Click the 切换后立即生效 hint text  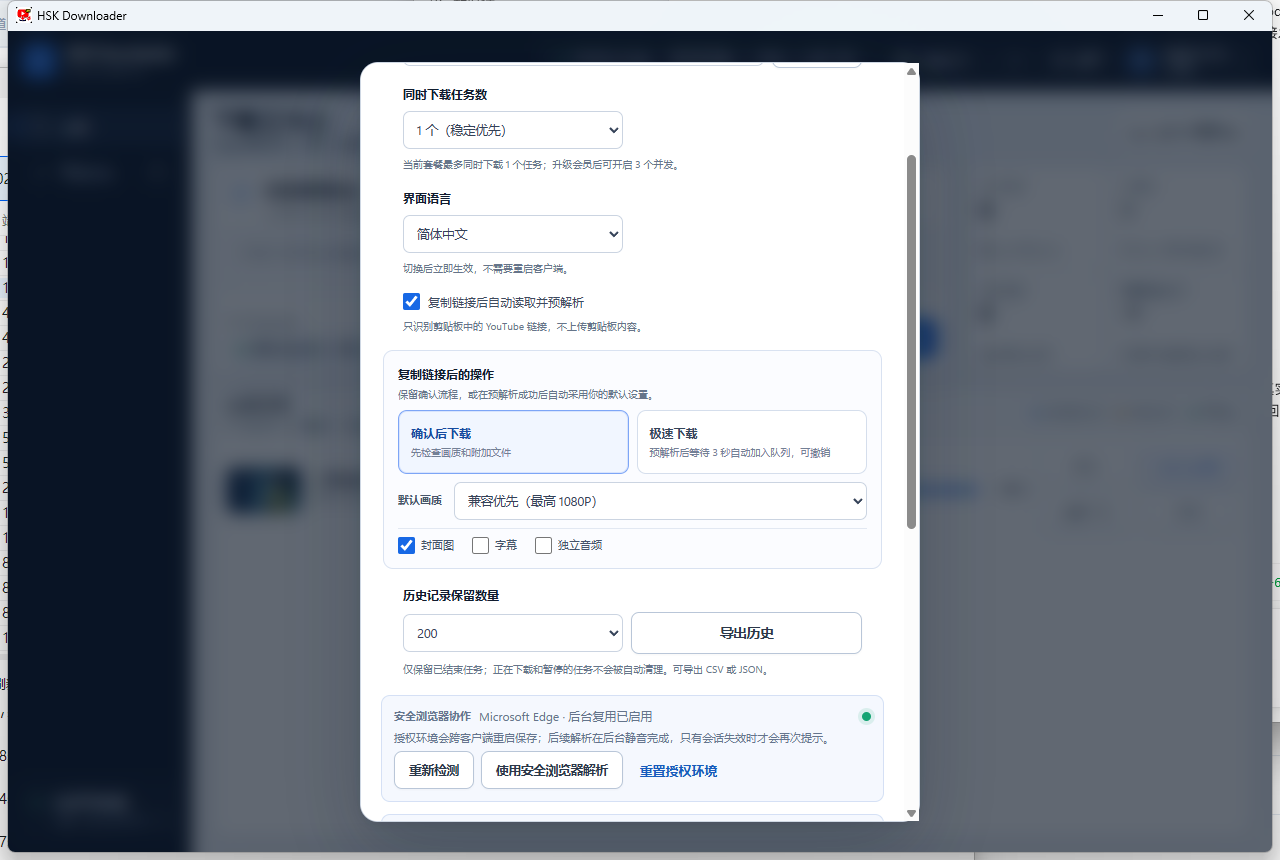(x=487, y=269)
